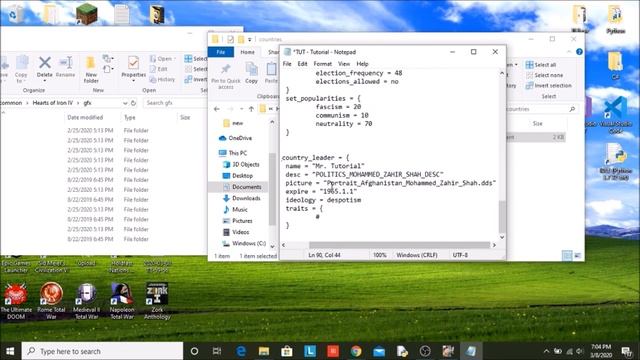640x360 pixels.
Task: Click Open in the gfx Explorer ribbon
Action: coord(161,59)
